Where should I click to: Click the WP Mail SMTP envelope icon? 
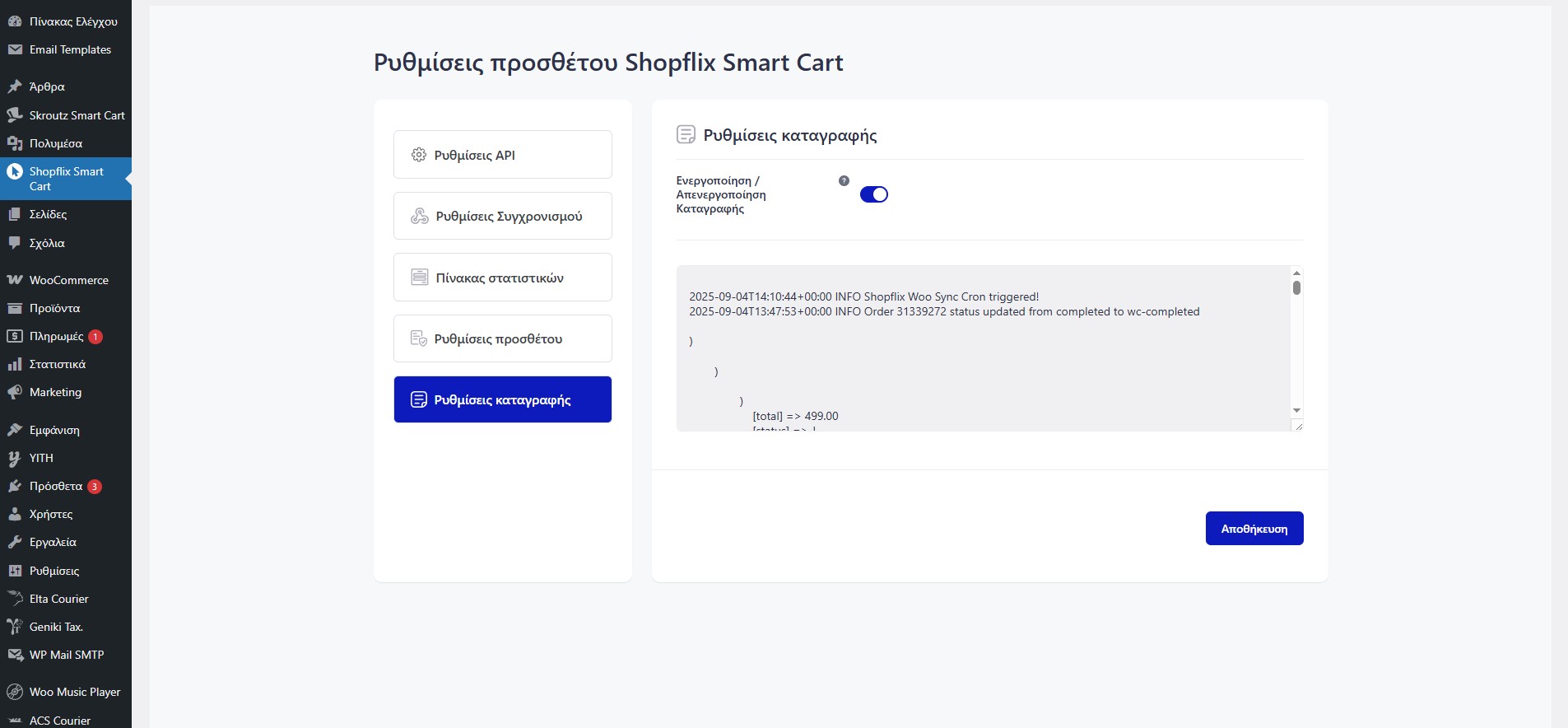pyautogui.click(x=15, y=655)
